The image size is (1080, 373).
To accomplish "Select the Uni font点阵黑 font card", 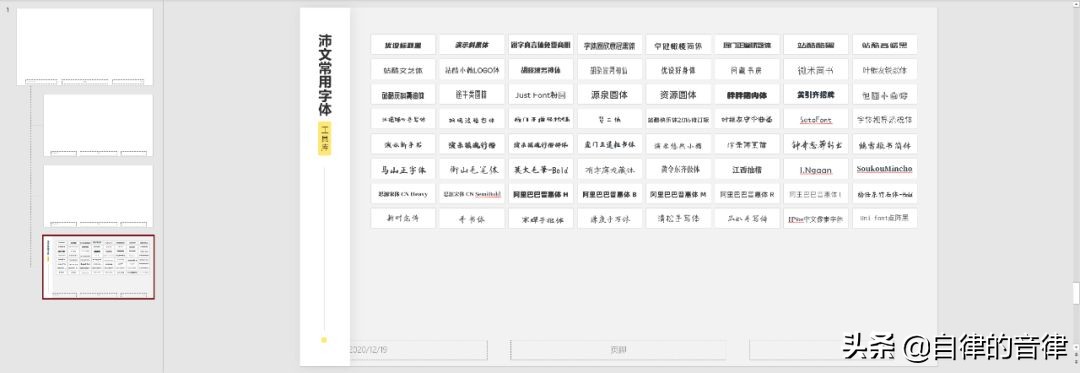I will (885, 218).
